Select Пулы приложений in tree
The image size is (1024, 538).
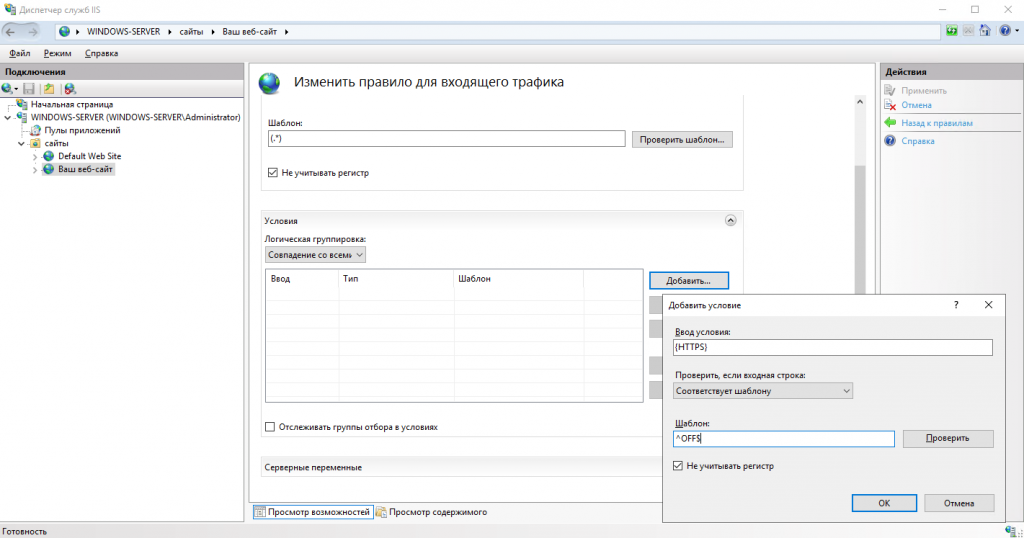click(x=82, y=131)
